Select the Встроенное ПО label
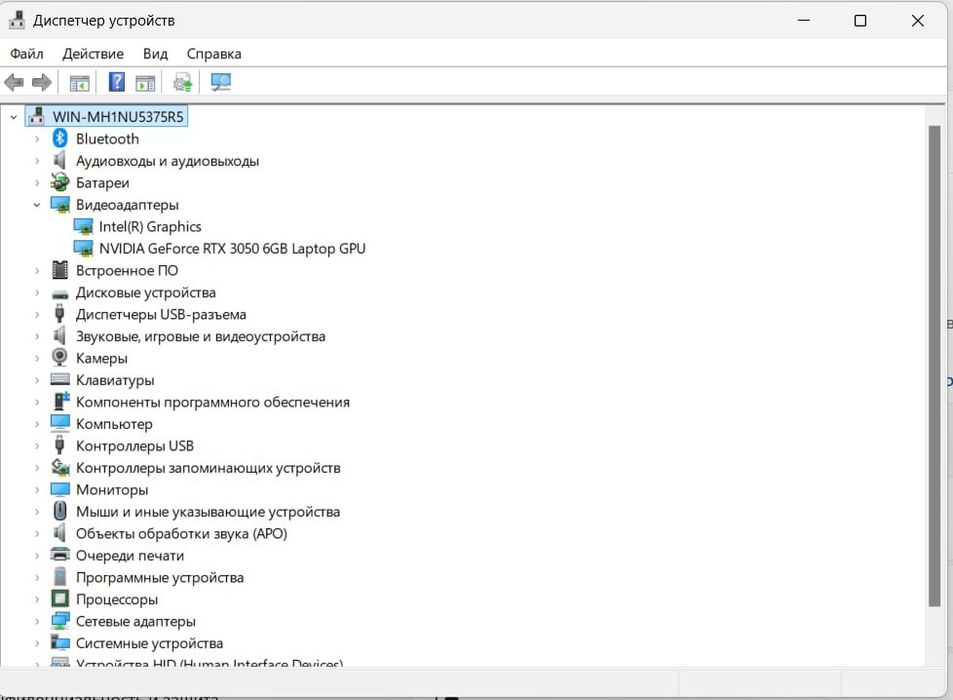 (127, 270)
